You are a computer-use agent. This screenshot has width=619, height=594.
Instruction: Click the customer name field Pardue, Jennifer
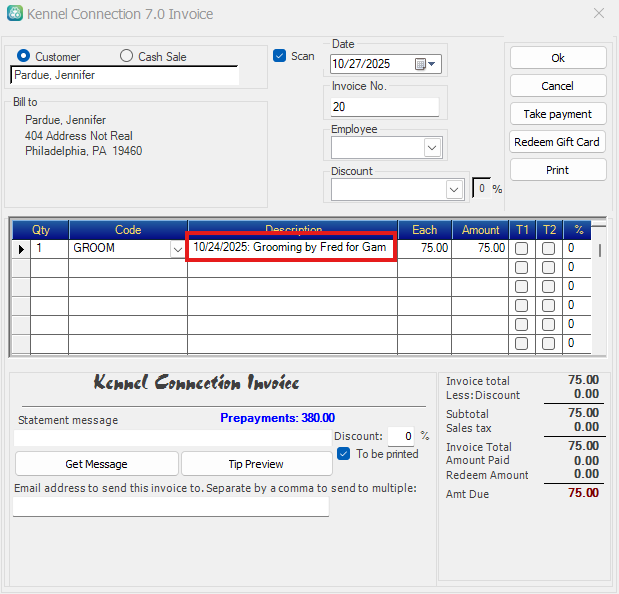click(124, 75)
